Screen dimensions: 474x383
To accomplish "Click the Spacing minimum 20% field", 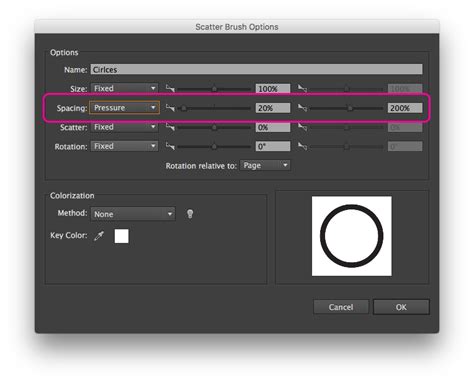I will coord(273,108).
